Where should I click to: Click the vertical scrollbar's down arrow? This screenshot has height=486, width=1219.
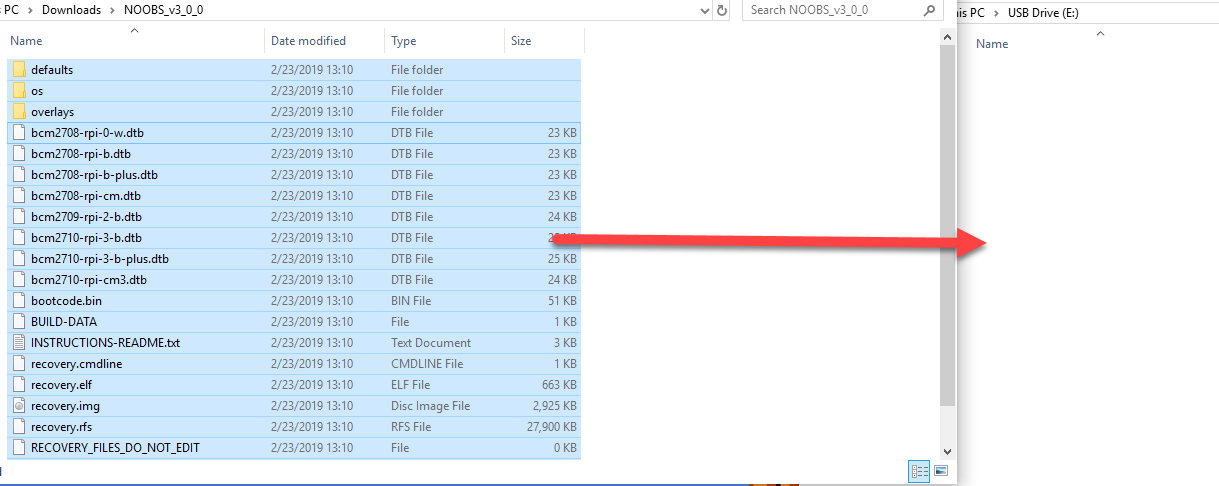948,450
